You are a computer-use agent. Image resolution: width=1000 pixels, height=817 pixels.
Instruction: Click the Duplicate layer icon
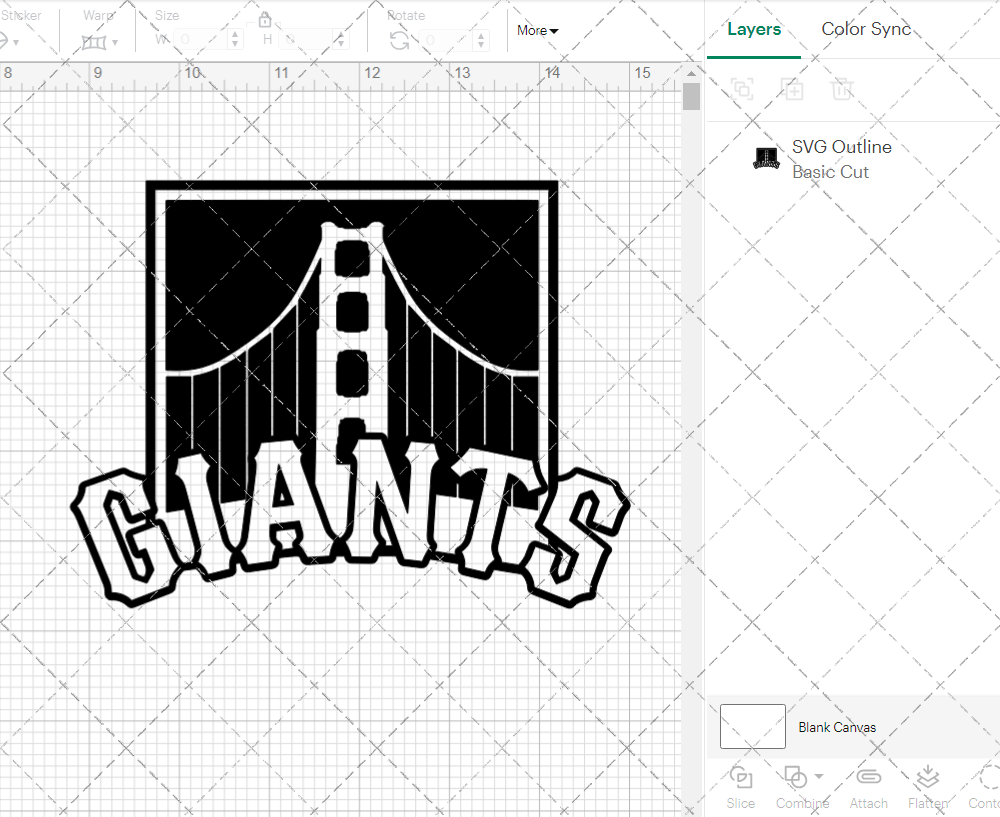pos(792,89)
